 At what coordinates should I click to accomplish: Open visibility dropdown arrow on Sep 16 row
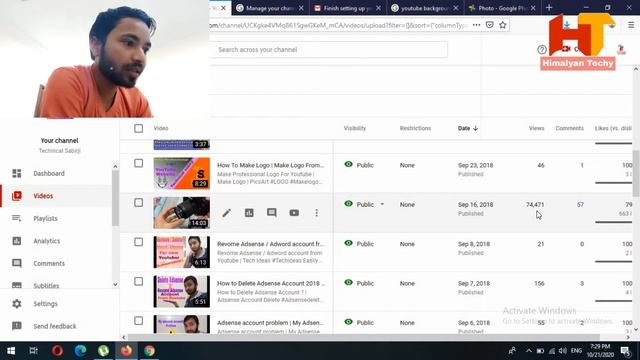tap(382, 204)
